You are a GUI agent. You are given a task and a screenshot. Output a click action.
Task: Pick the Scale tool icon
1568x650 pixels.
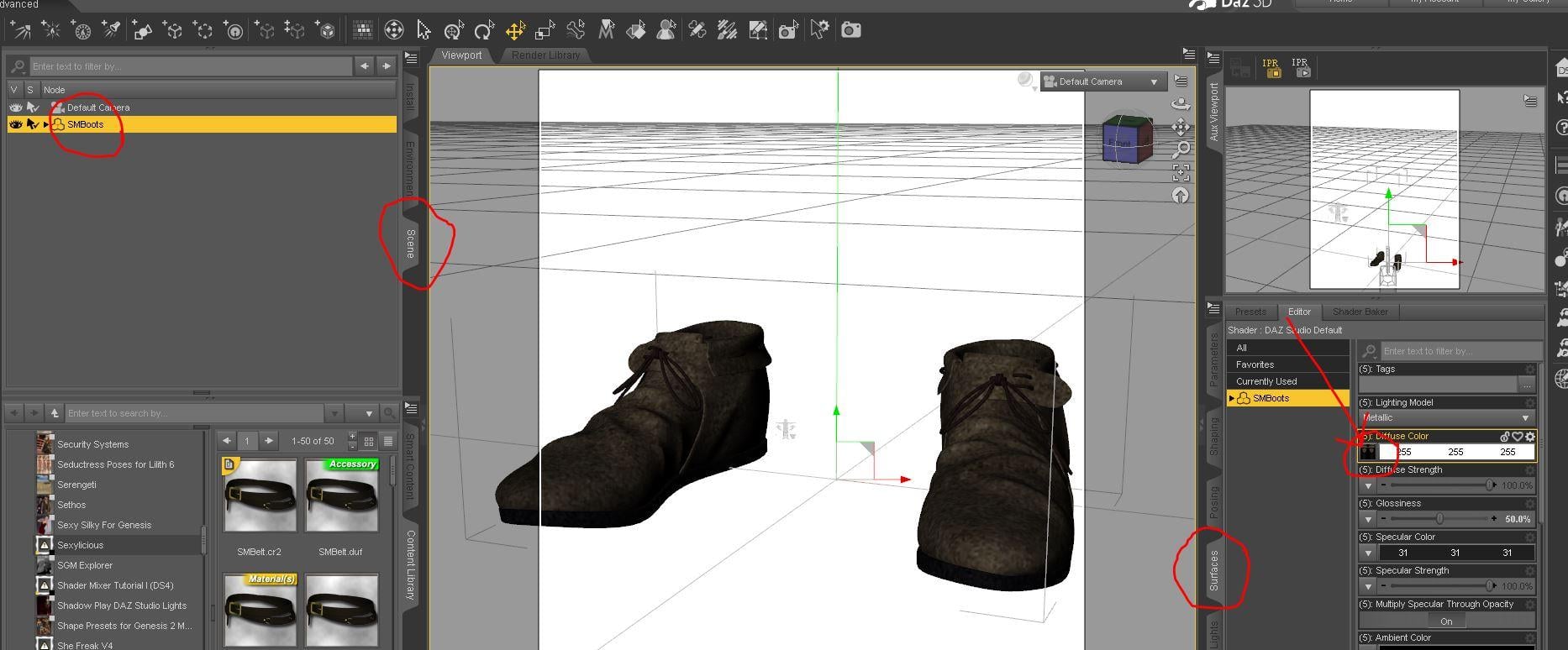[x=545, y=31]
